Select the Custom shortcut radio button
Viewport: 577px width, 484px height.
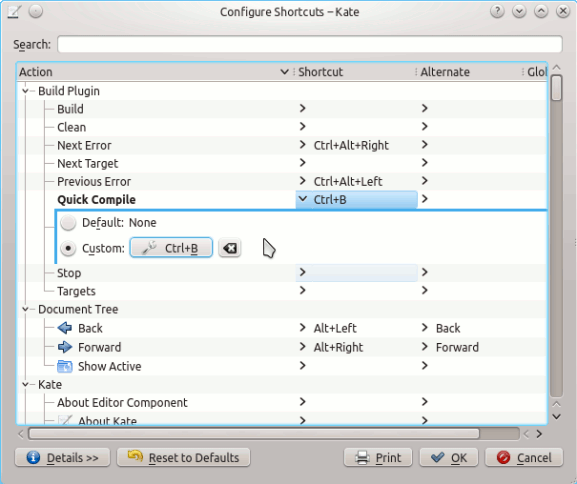[x=68, y=248]
